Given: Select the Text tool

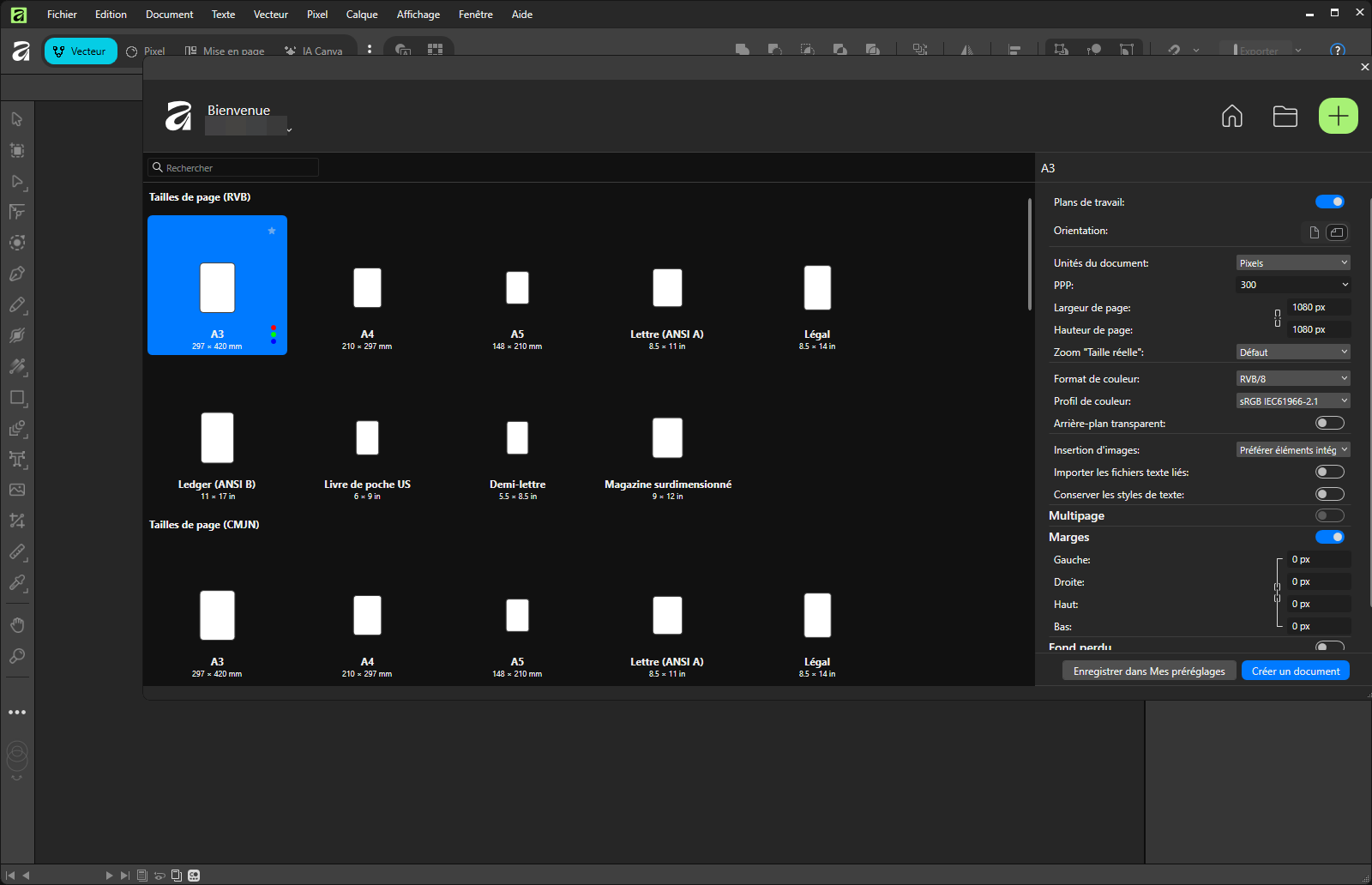Looking at the screenshot, I should [17, 459].
